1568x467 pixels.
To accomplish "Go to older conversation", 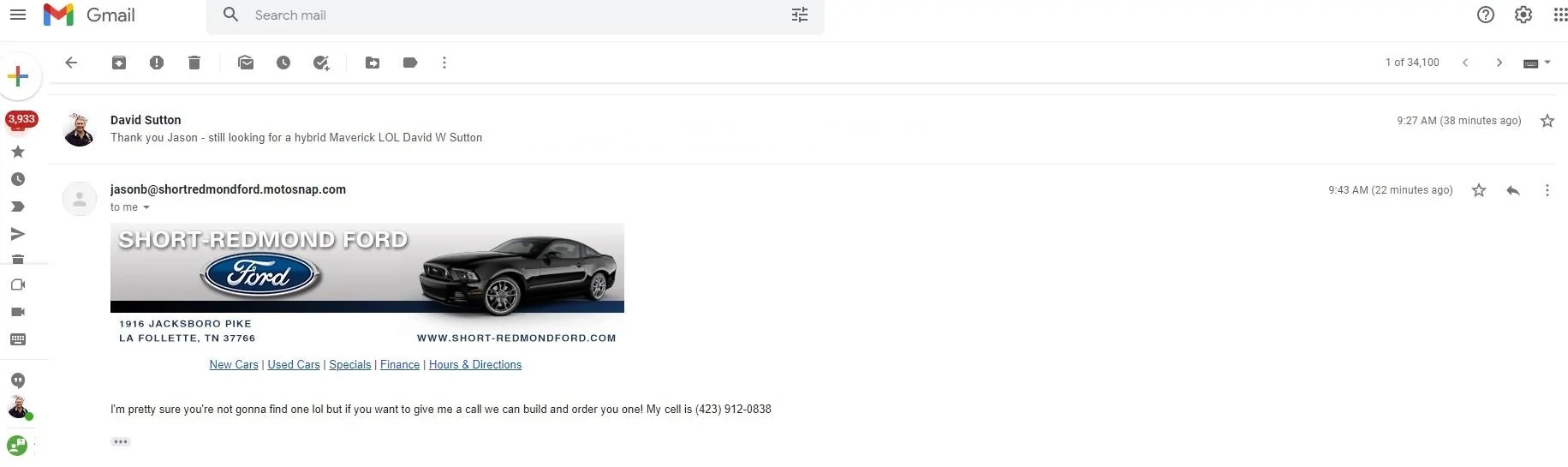I will [x=1499, y=63].
